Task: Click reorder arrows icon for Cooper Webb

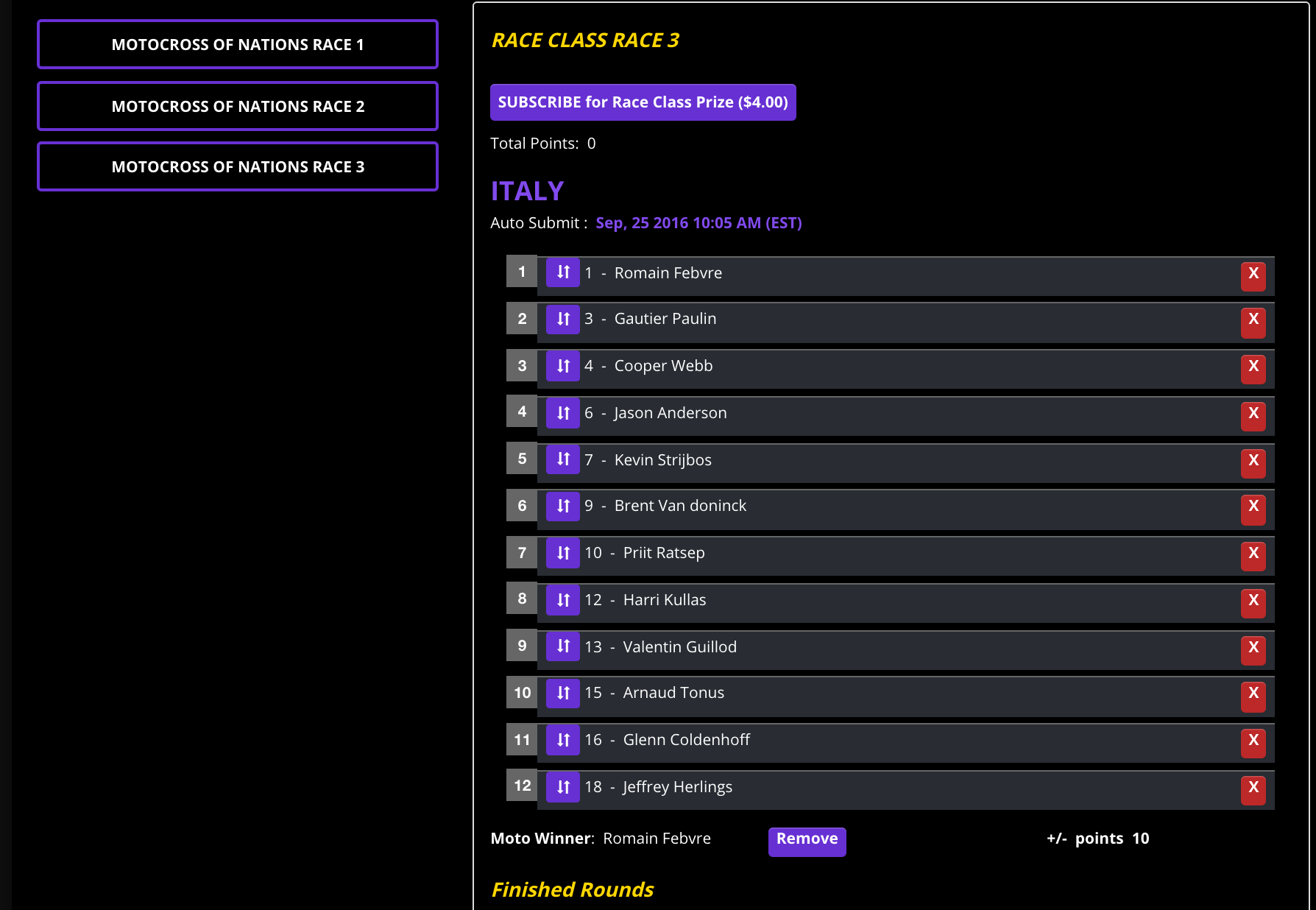Action: point(562,366)
